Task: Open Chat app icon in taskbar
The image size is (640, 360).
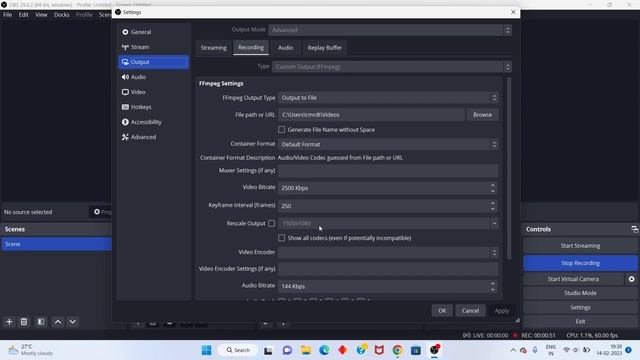Action: pos(287,350)
